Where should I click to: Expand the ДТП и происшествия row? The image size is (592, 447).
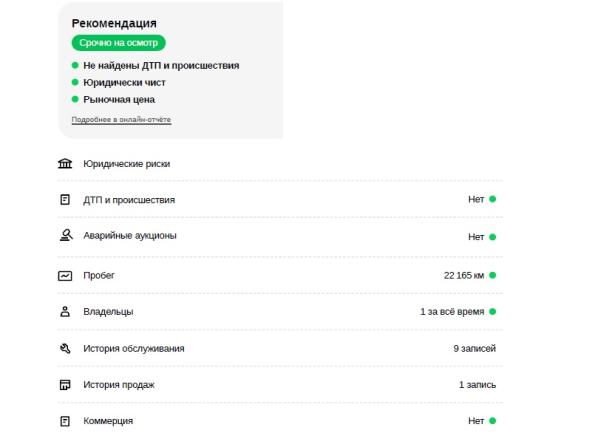coord(280,199)
